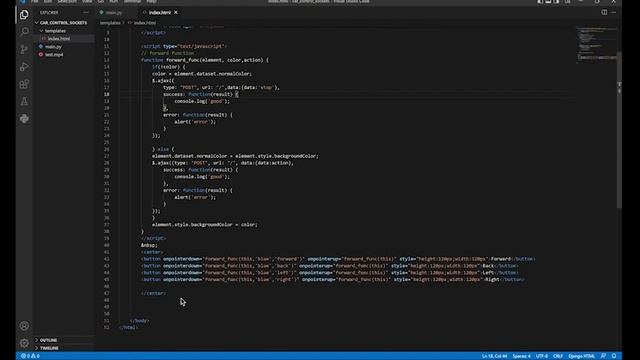Expand the OUTLINE section
The height and width of the screenshot is (360, 640).
(x=48, y=340)
